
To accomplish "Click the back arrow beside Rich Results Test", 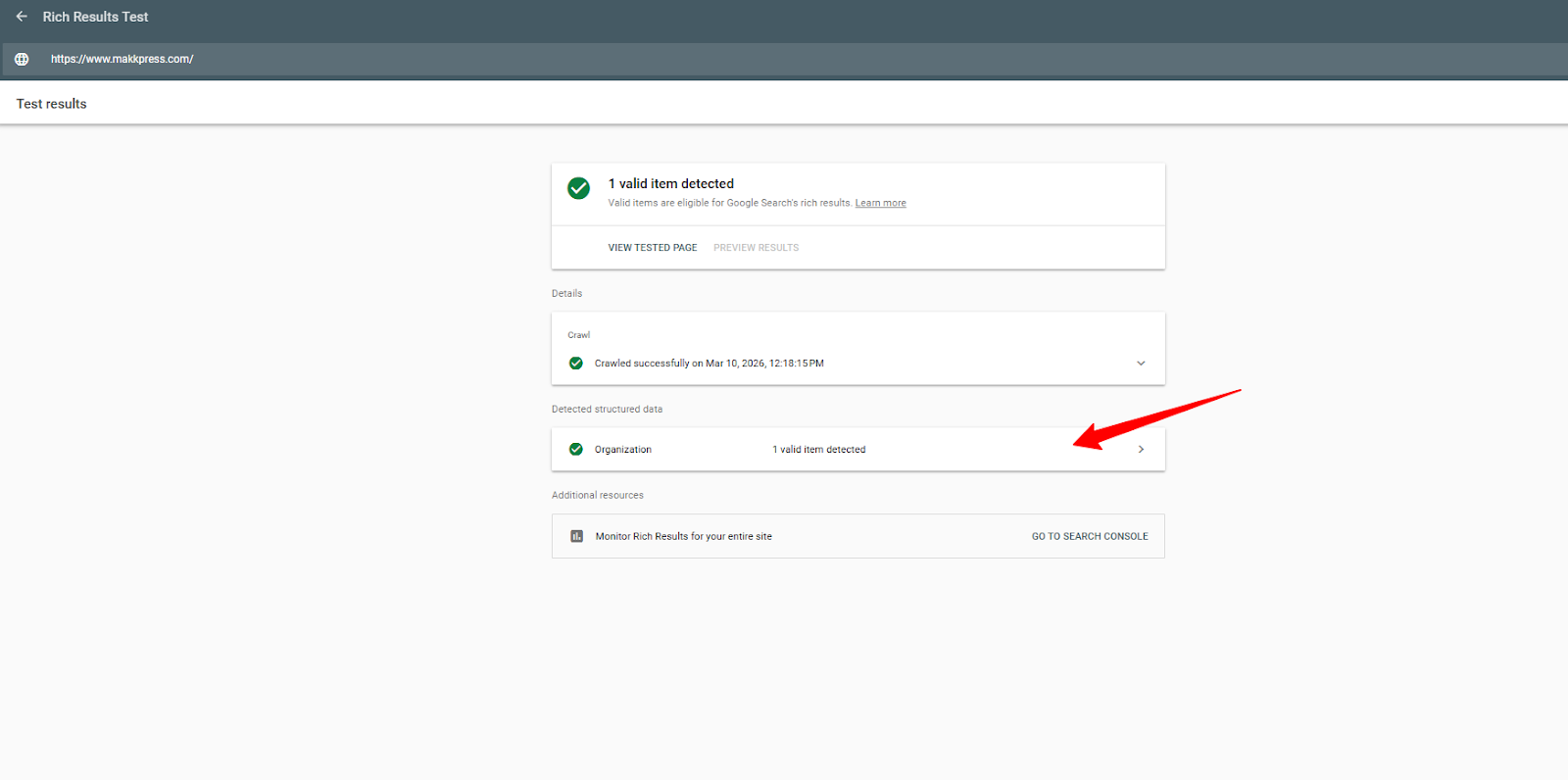I will pos(22,17).
